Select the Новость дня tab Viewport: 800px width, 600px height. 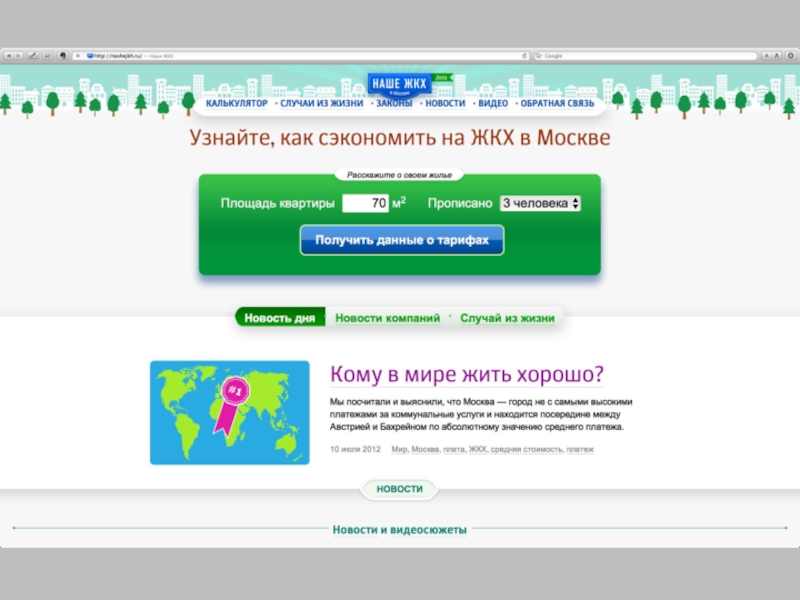coord(280,318)
